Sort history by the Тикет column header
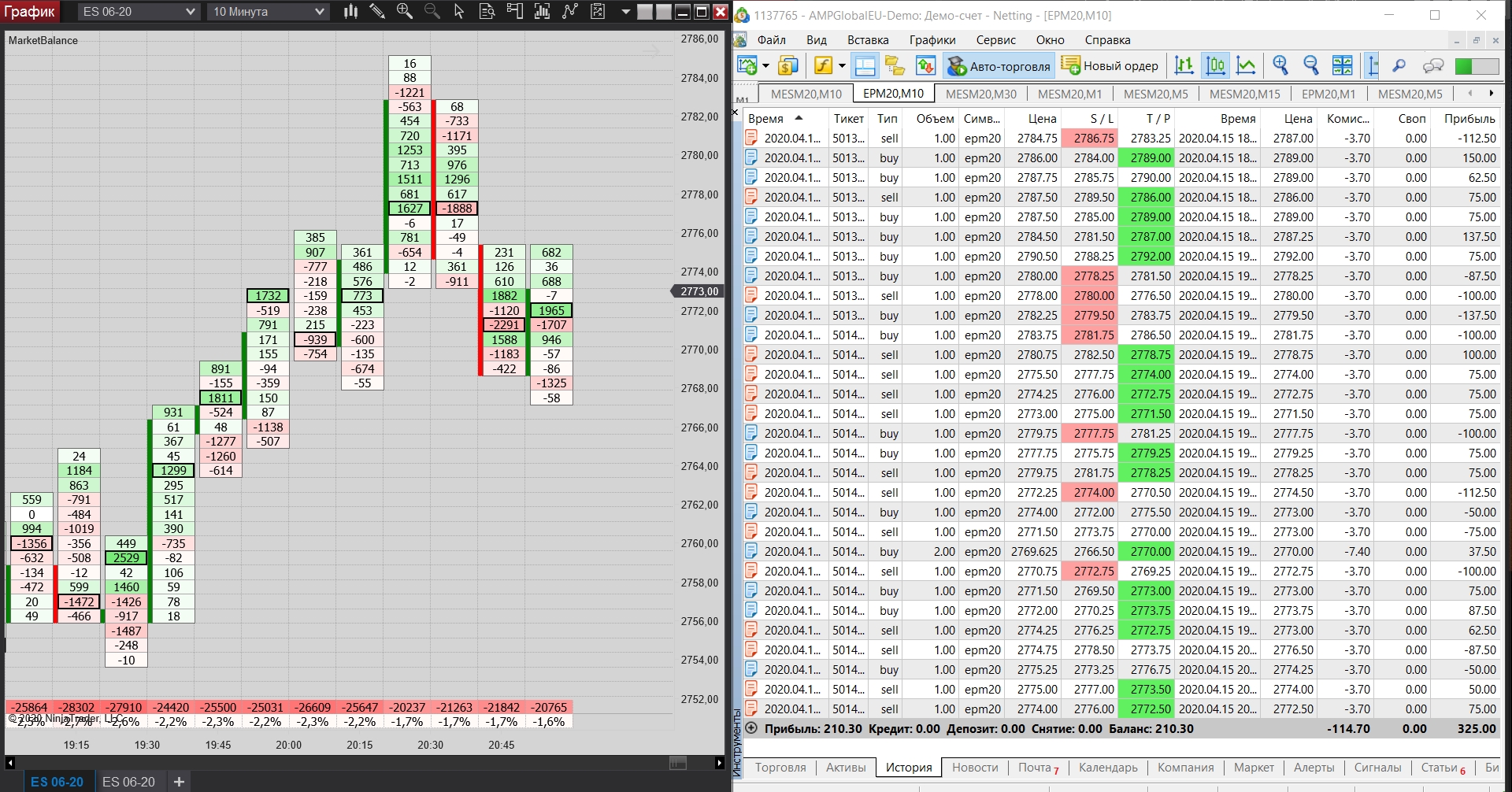 coord(848,118)
